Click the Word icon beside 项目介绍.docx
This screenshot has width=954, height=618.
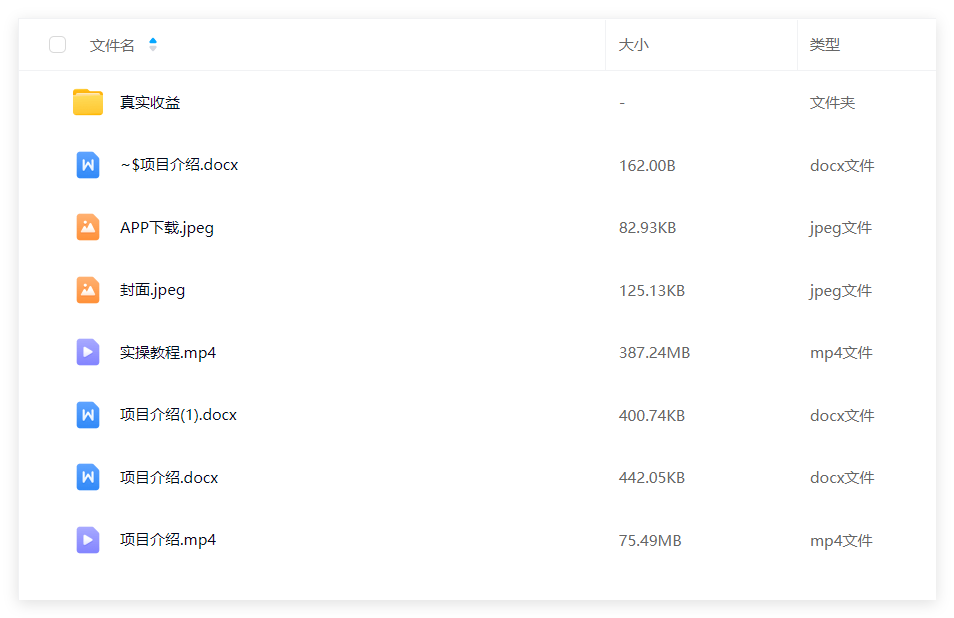click(88, 477)
